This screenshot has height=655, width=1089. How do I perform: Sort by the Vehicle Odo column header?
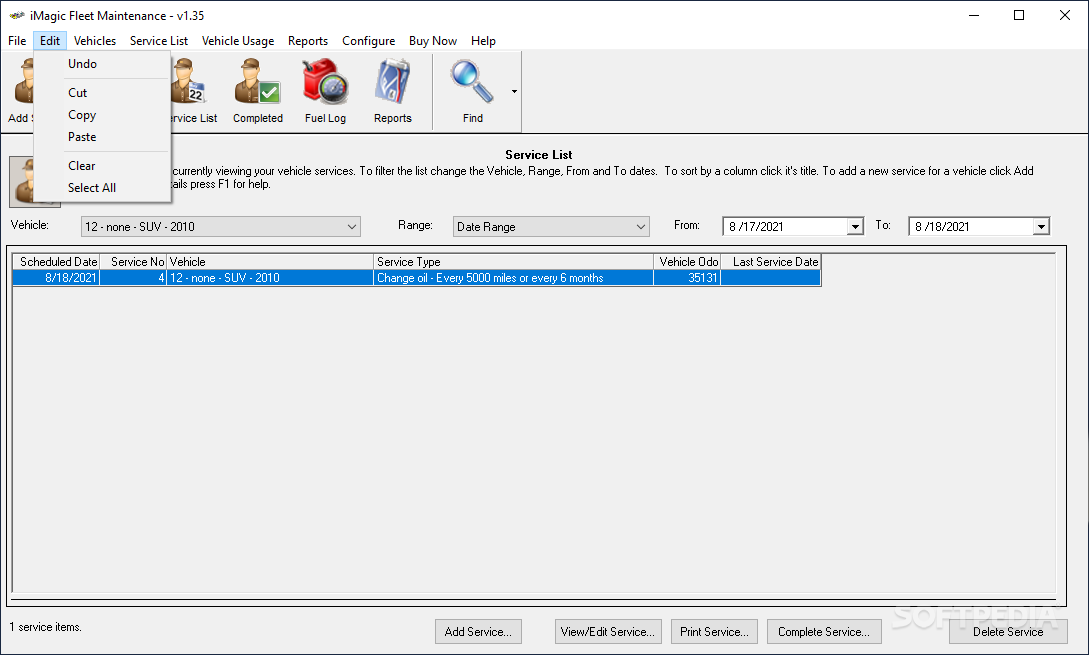687,262
